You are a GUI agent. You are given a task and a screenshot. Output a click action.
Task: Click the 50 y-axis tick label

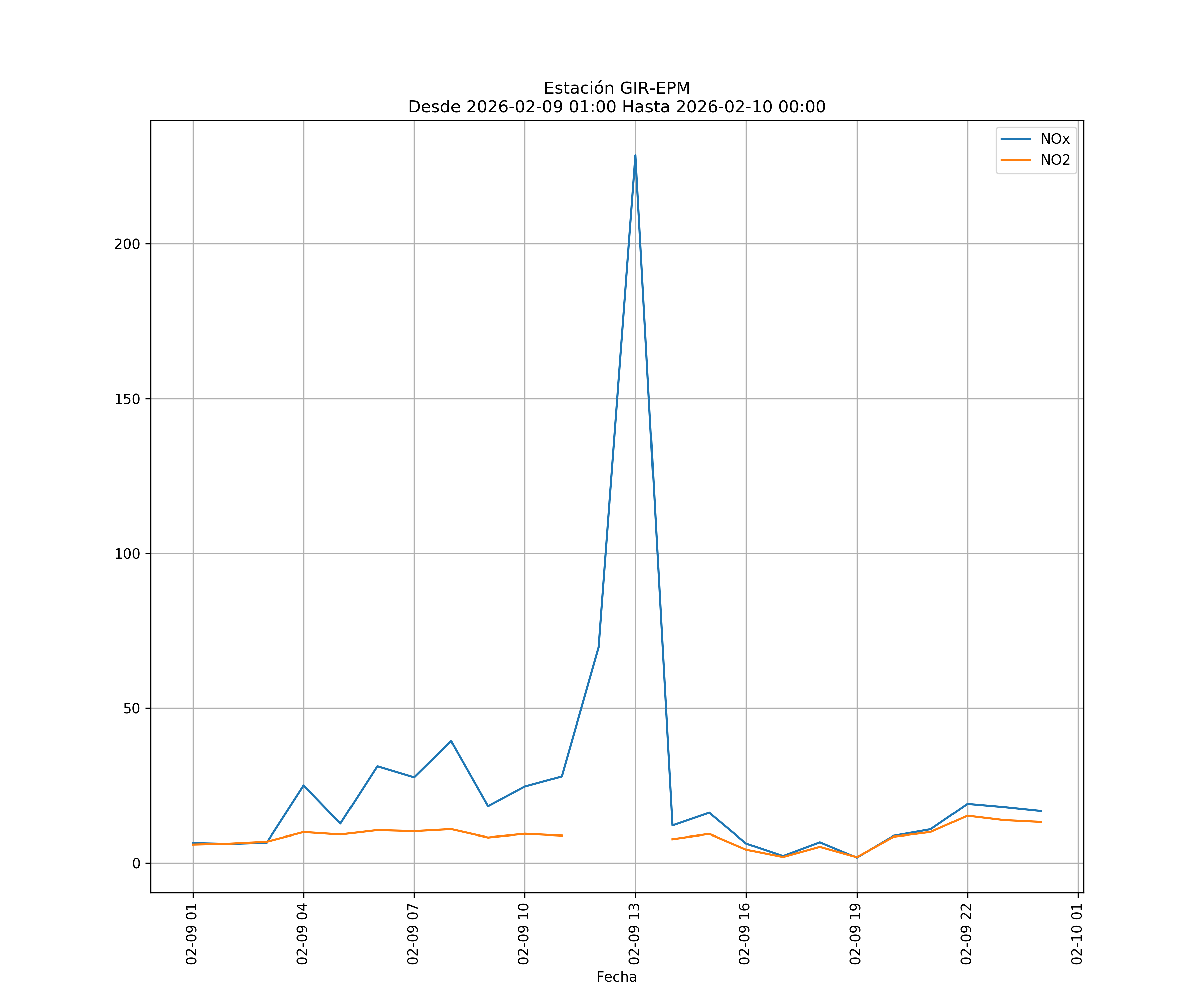(x=131, y=708)
